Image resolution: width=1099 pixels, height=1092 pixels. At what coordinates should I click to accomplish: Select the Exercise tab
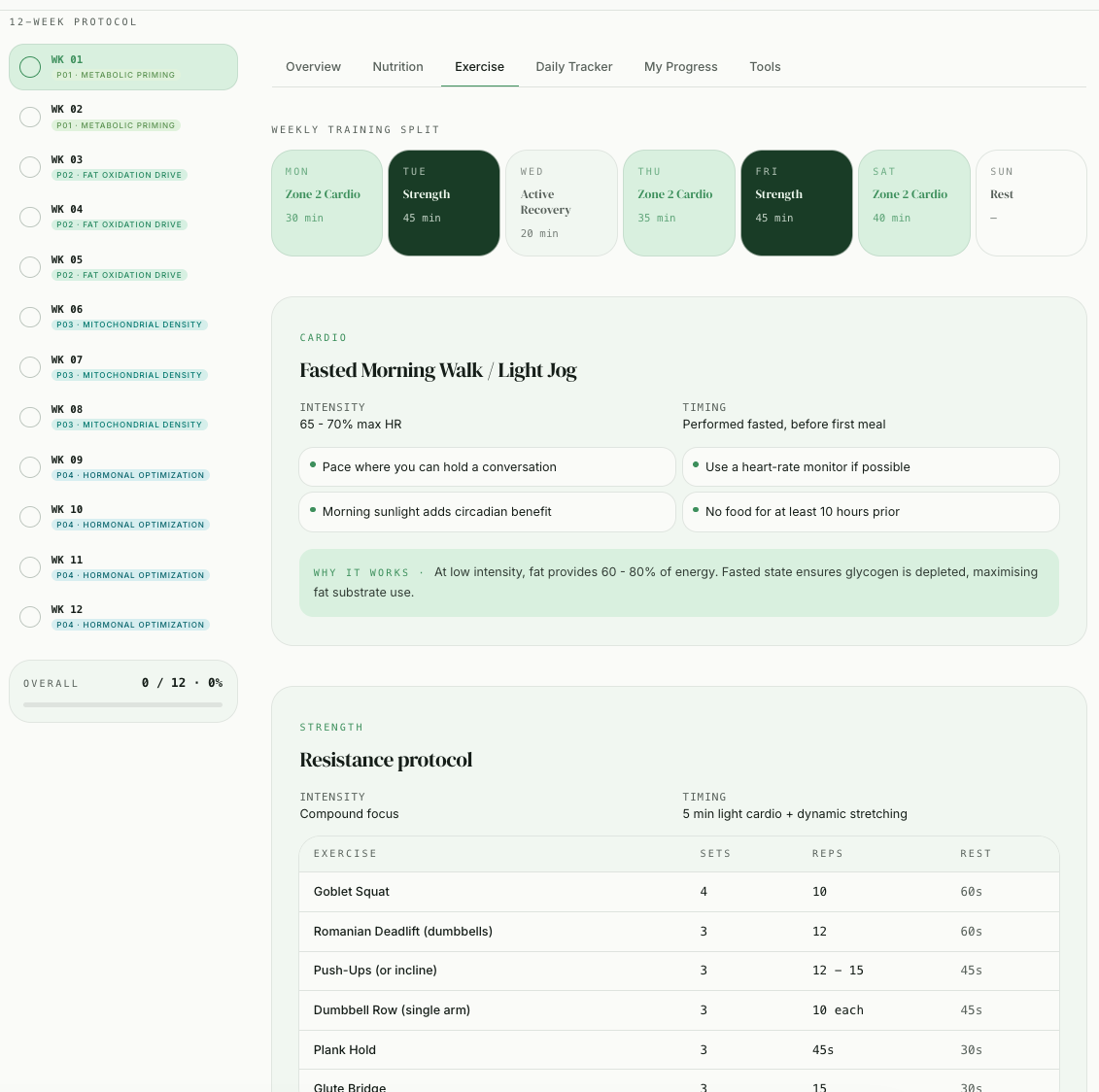click(x=479, y=67)
